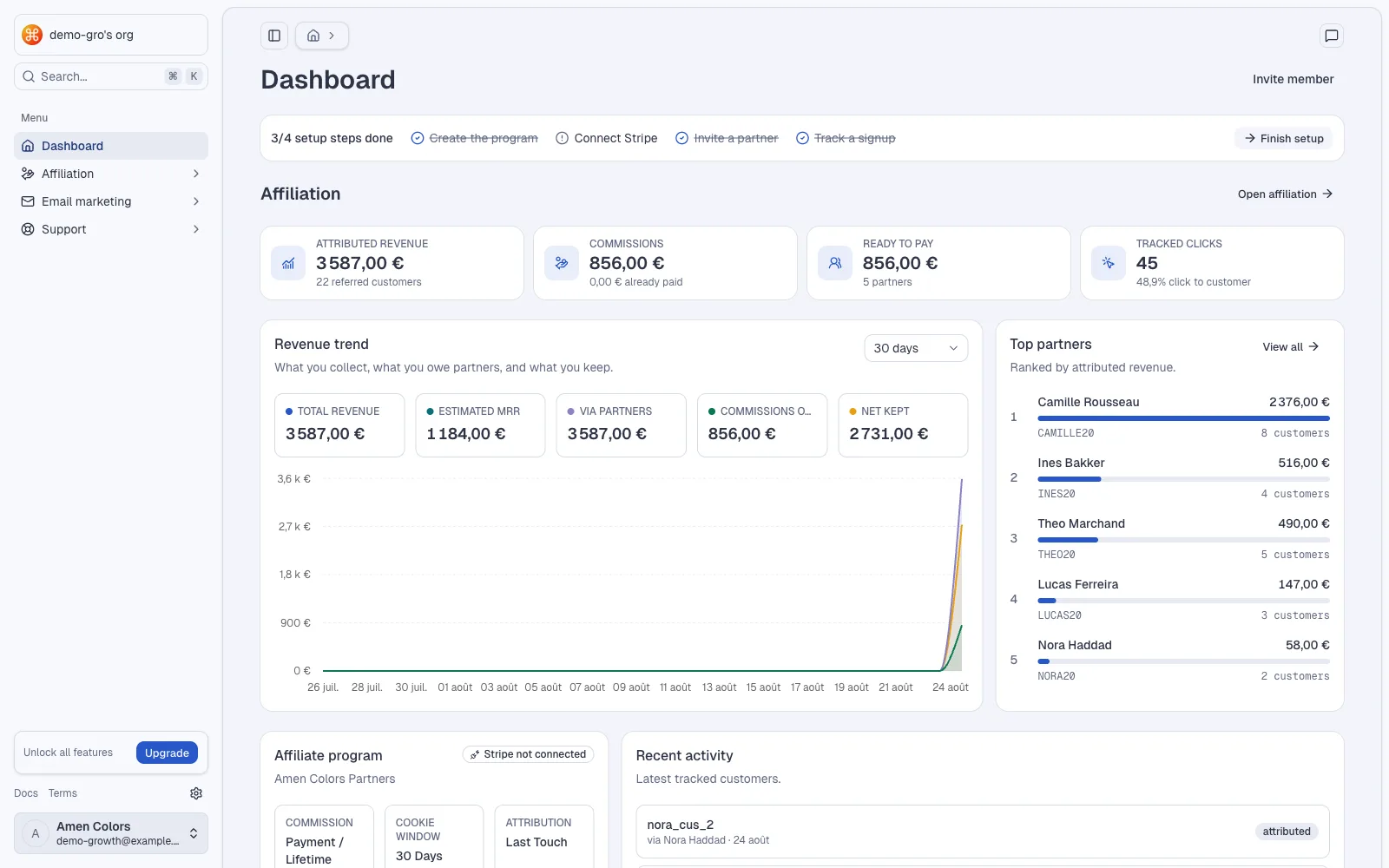Click the Attributed Revenue chart icon
Screen dimensions: 1389x868
pyautogui.click(x=288, y=263)
